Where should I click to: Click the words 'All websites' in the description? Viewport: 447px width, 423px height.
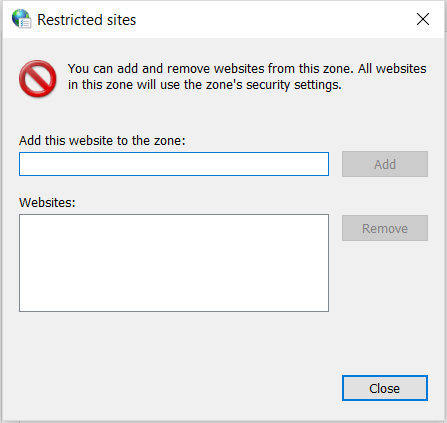pyautogui.click(x=392, y=69)
